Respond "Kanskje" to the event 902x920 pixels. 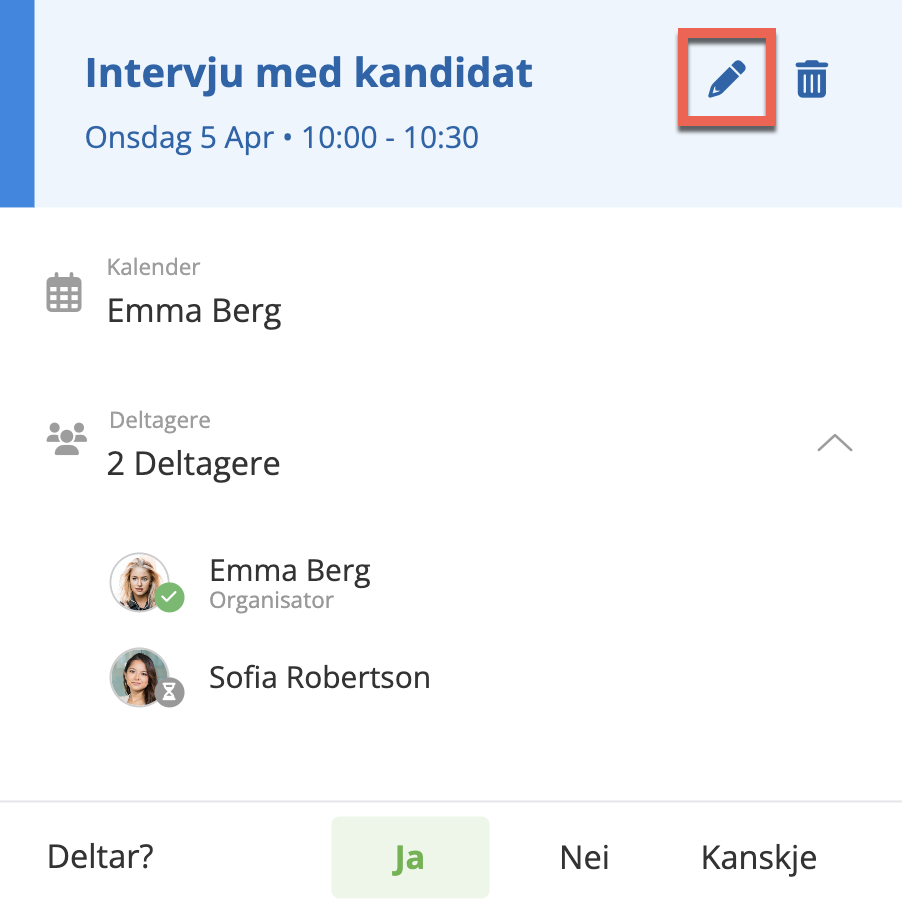coord(758,858)
